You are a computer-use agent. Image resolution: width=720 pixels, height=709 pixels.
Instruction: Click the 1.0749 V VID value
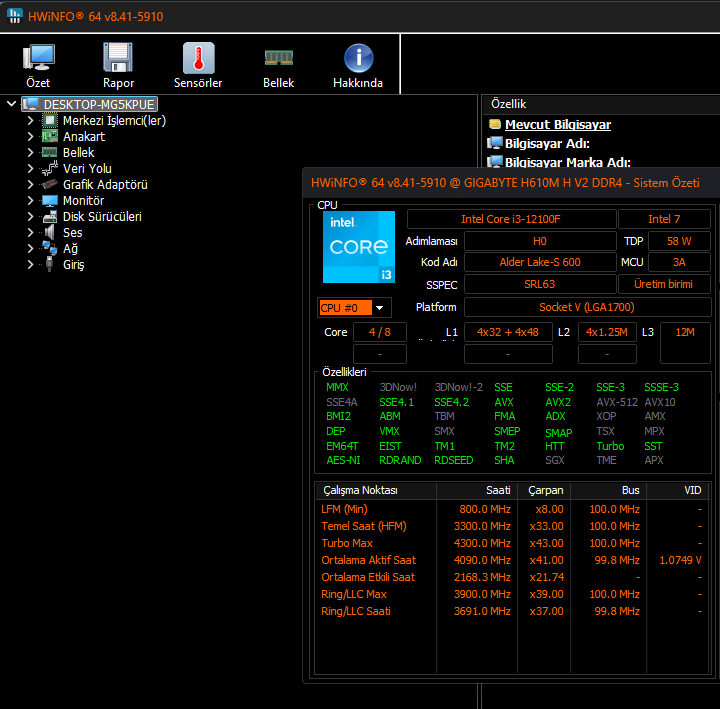681,560
